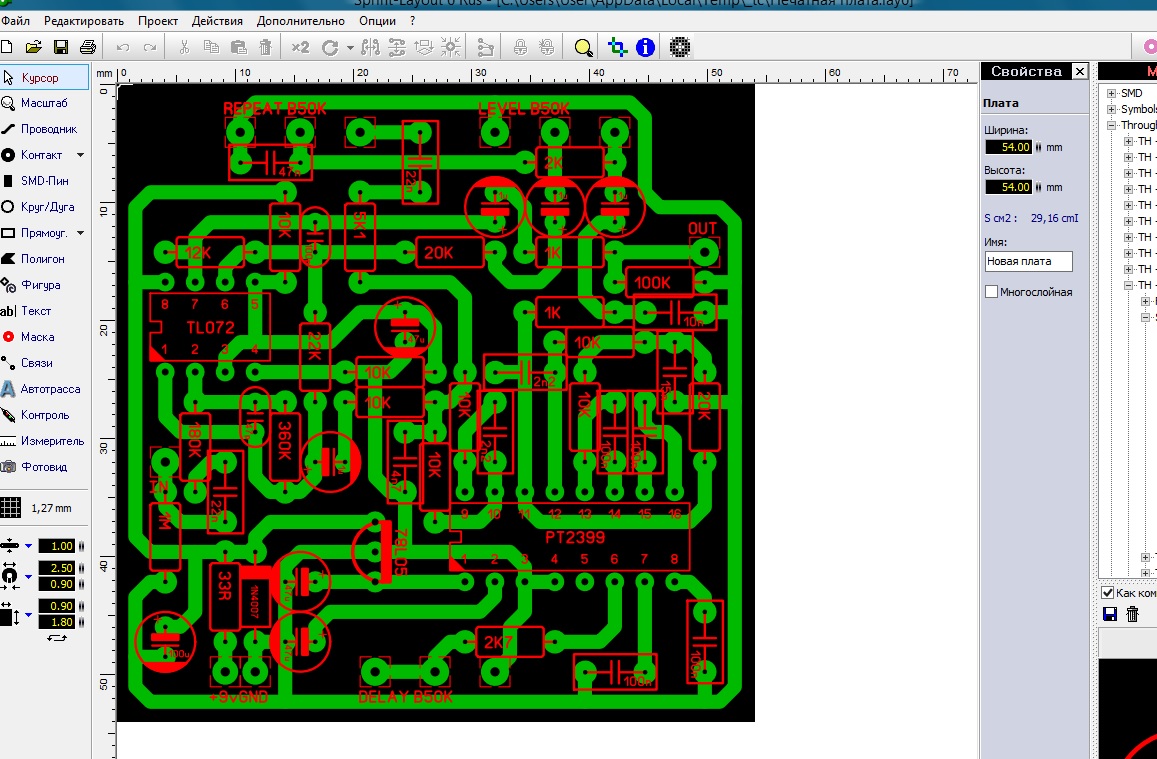
Task: Open the Прямоуг. tool dropdown arrow
Action: pos(80,233)
